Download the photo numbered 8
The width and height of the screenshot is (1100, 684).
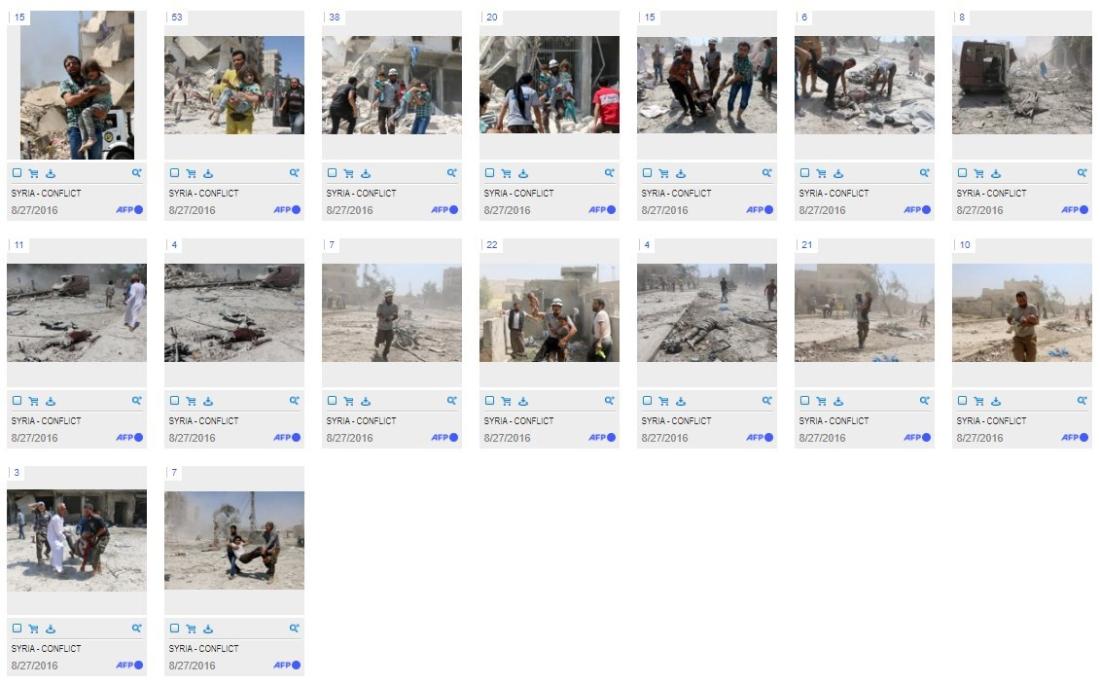click(995, 173)
